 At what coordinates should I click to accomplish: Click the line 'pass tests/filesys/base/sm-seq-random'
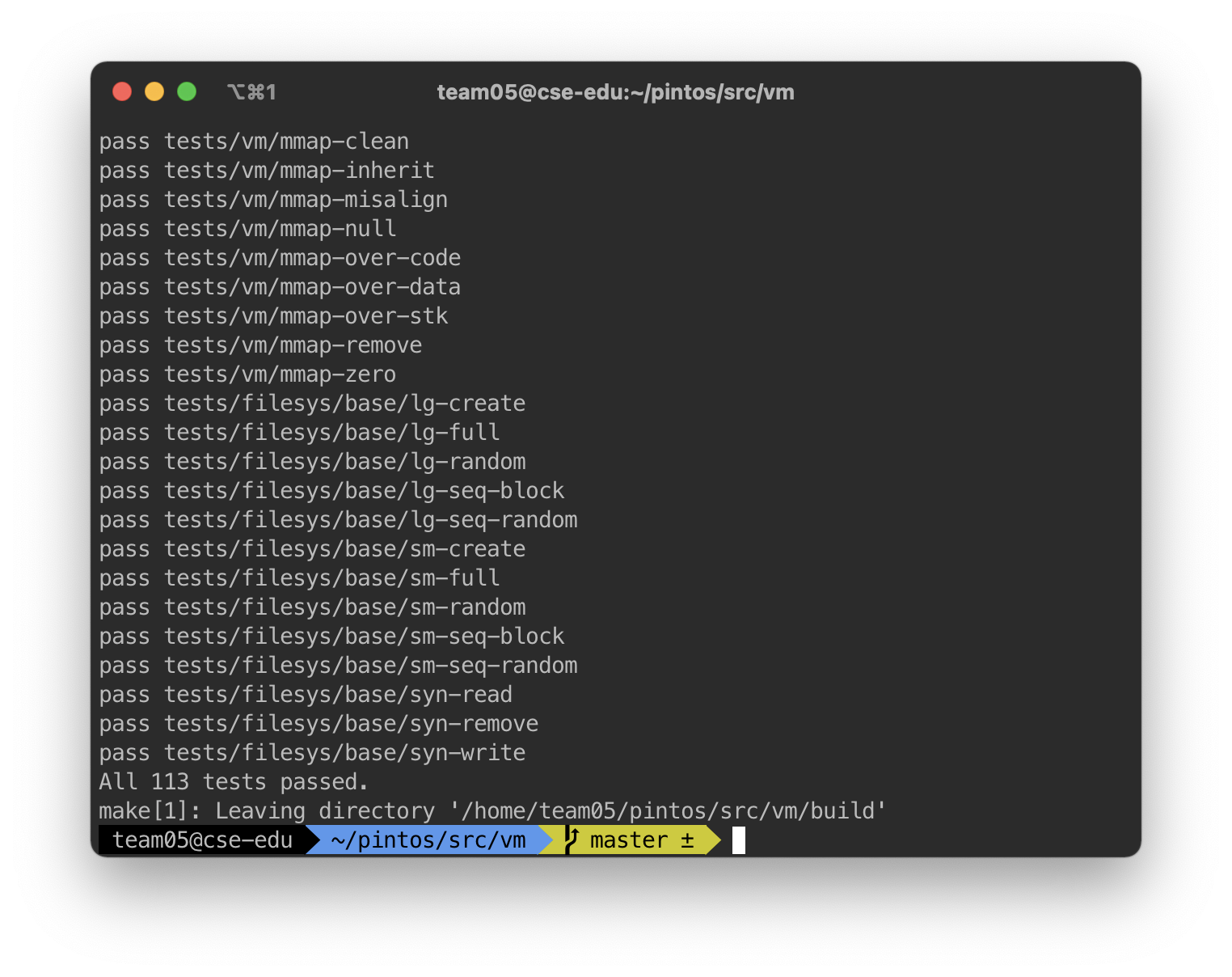point(338,666)
